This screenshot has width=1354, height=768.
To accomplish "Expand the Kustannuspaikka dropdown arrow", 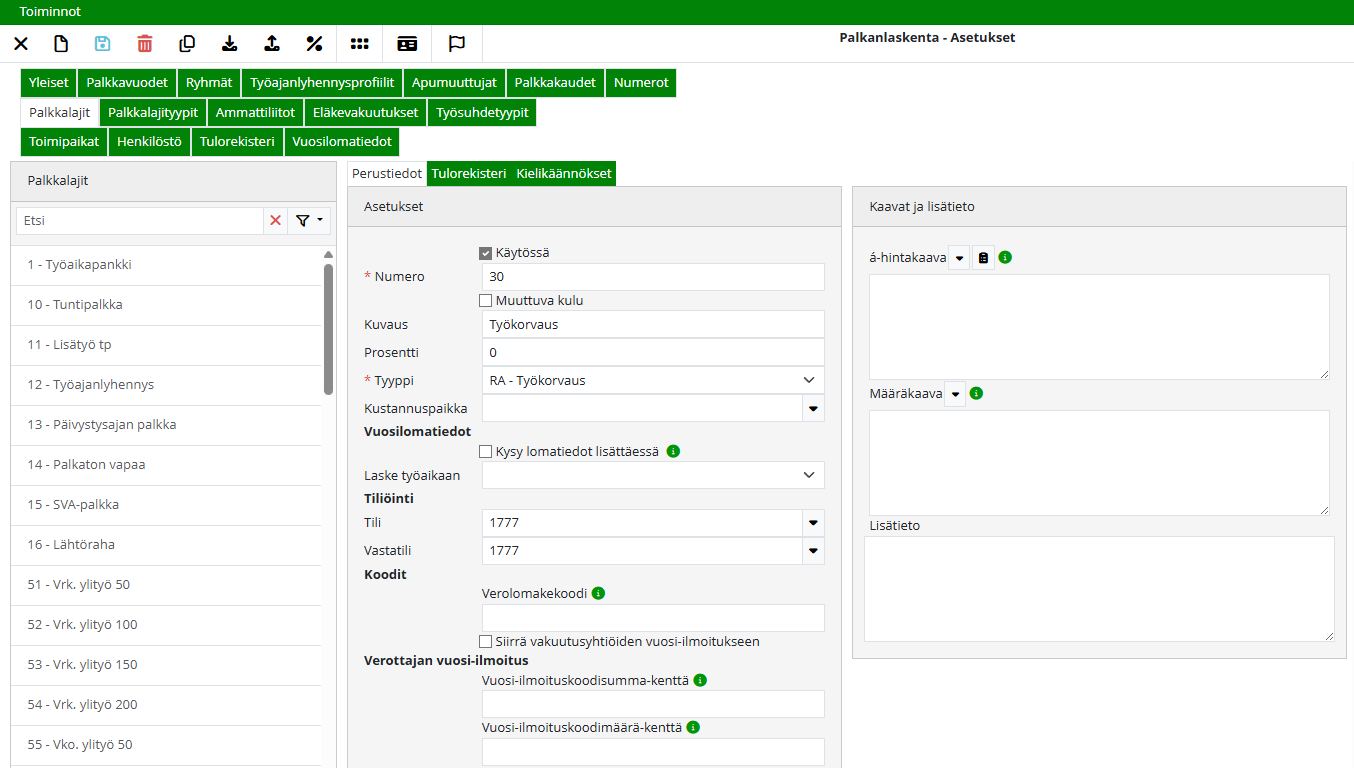I will point(813,409).
